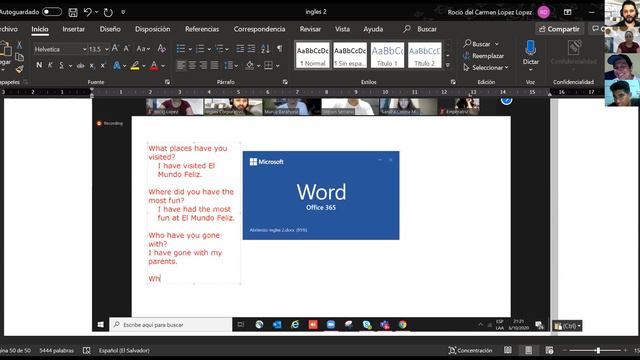The image size is (640, 360).
Task: Clear all formatting icon in Fuente group
Action: (x=162, y=49)
